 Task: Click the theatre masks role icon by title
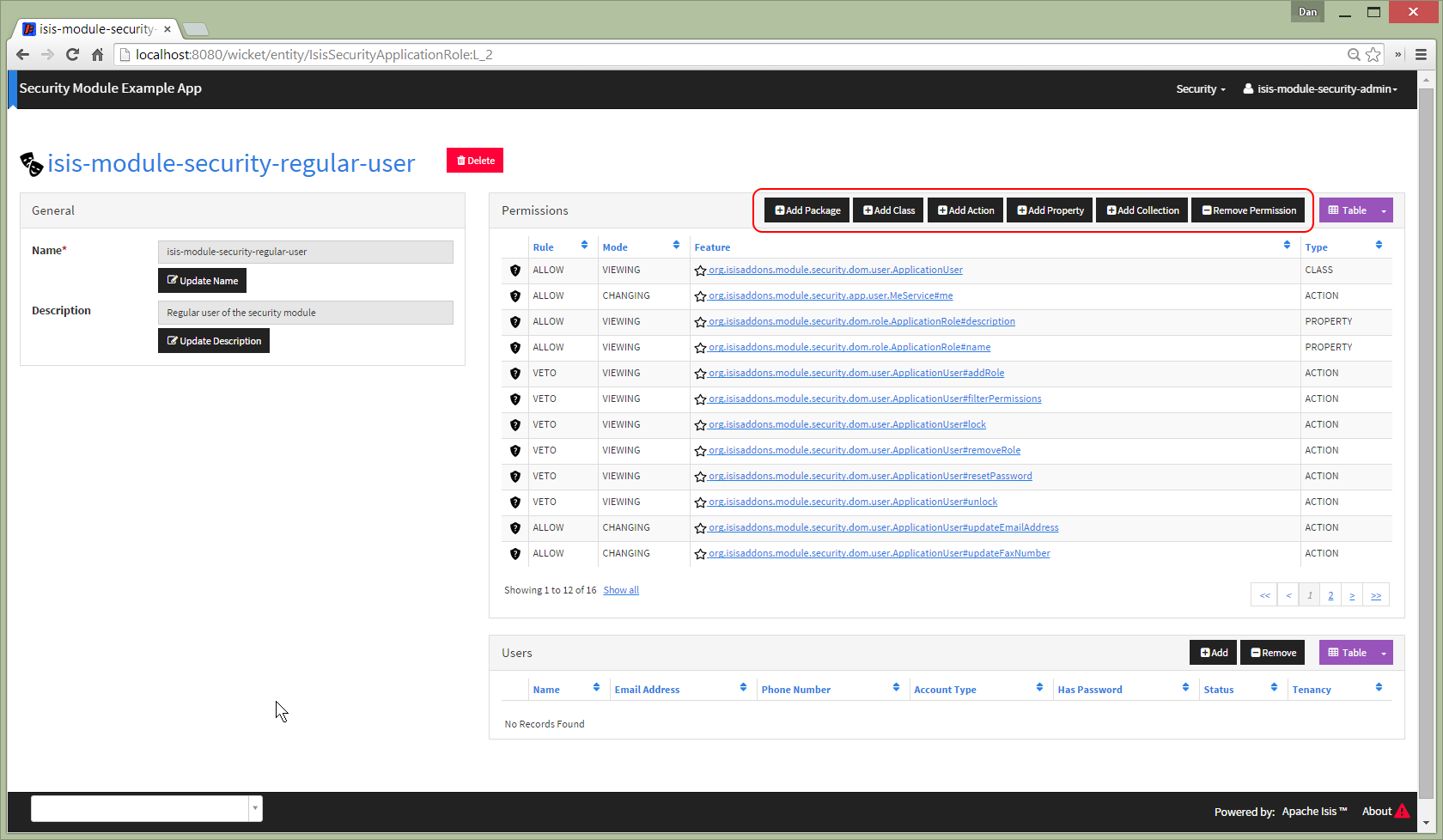pyautogui.click(x=32, y=163)
